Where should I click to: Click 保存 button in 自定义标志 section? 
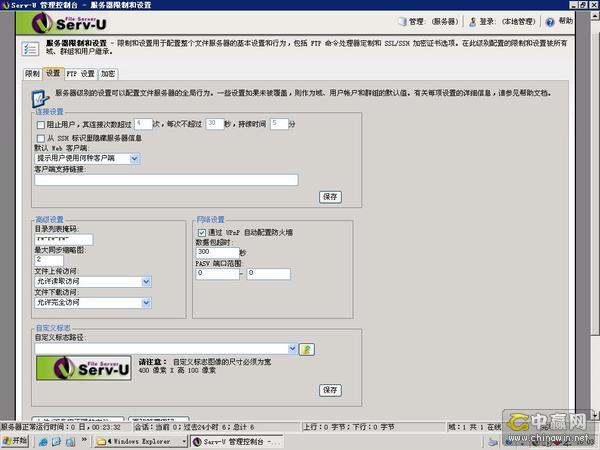point(330,389)
